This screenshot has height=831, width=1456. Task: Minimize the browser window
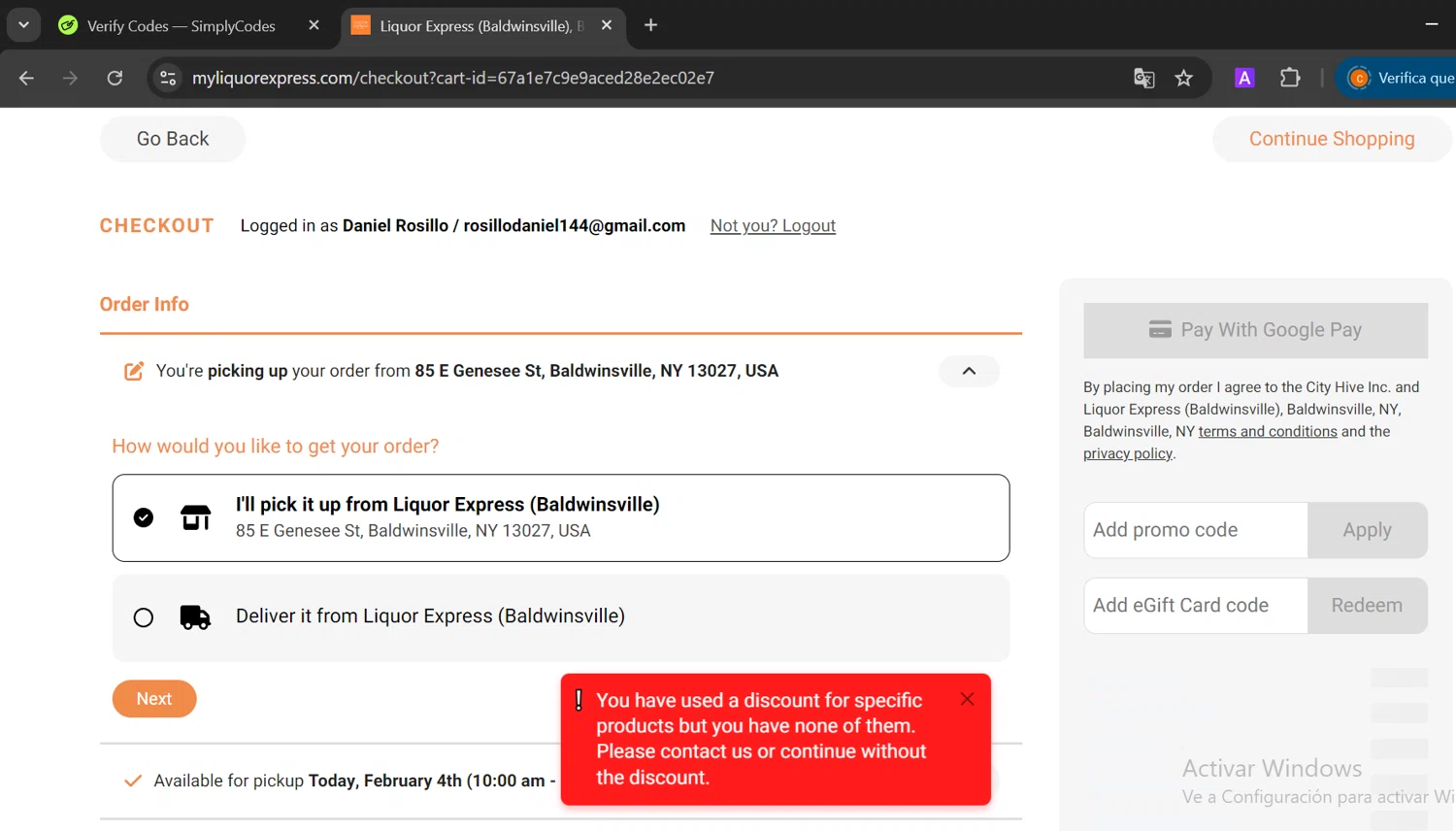coord(1432,24)
